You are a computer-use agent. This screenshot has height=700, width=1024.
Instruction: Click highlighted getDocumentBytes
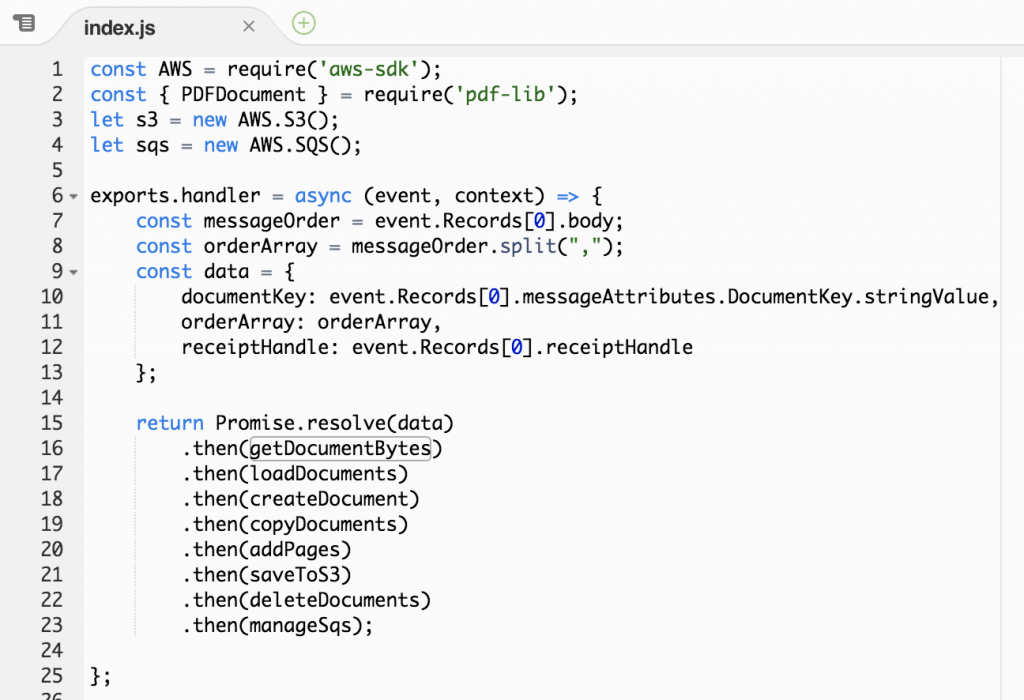point(340,449)
